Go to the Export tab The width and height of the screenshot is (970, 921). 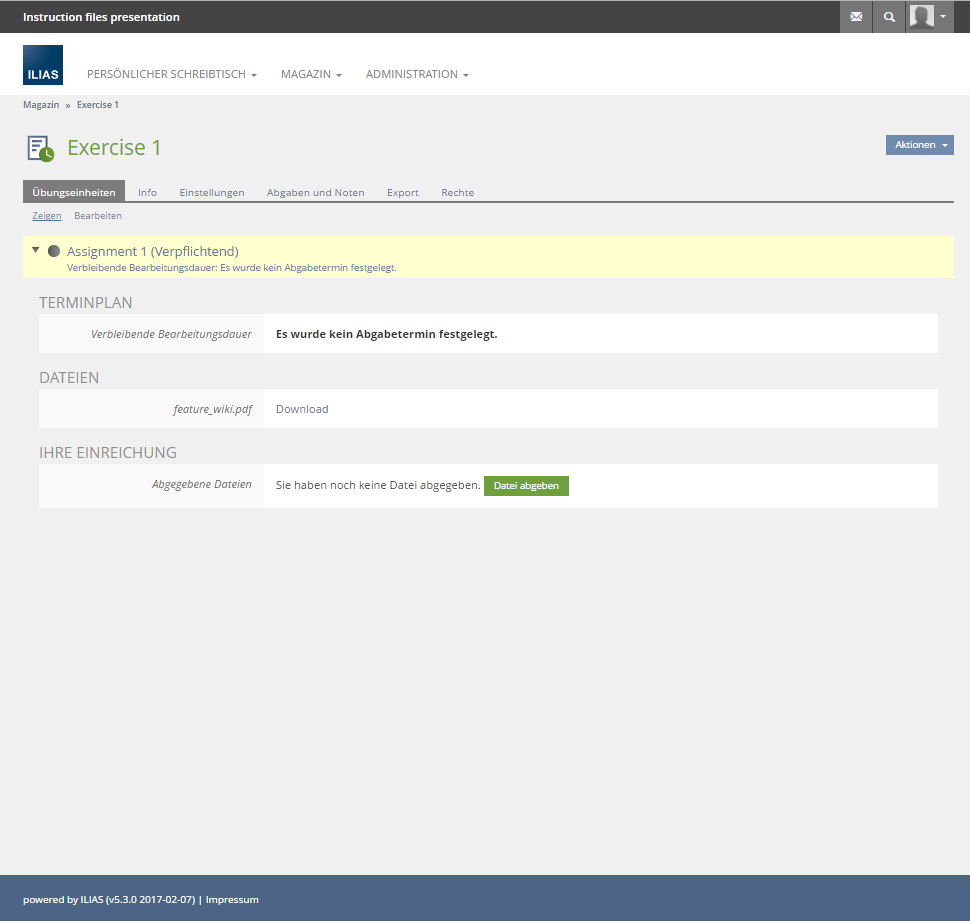pos(402,192)
